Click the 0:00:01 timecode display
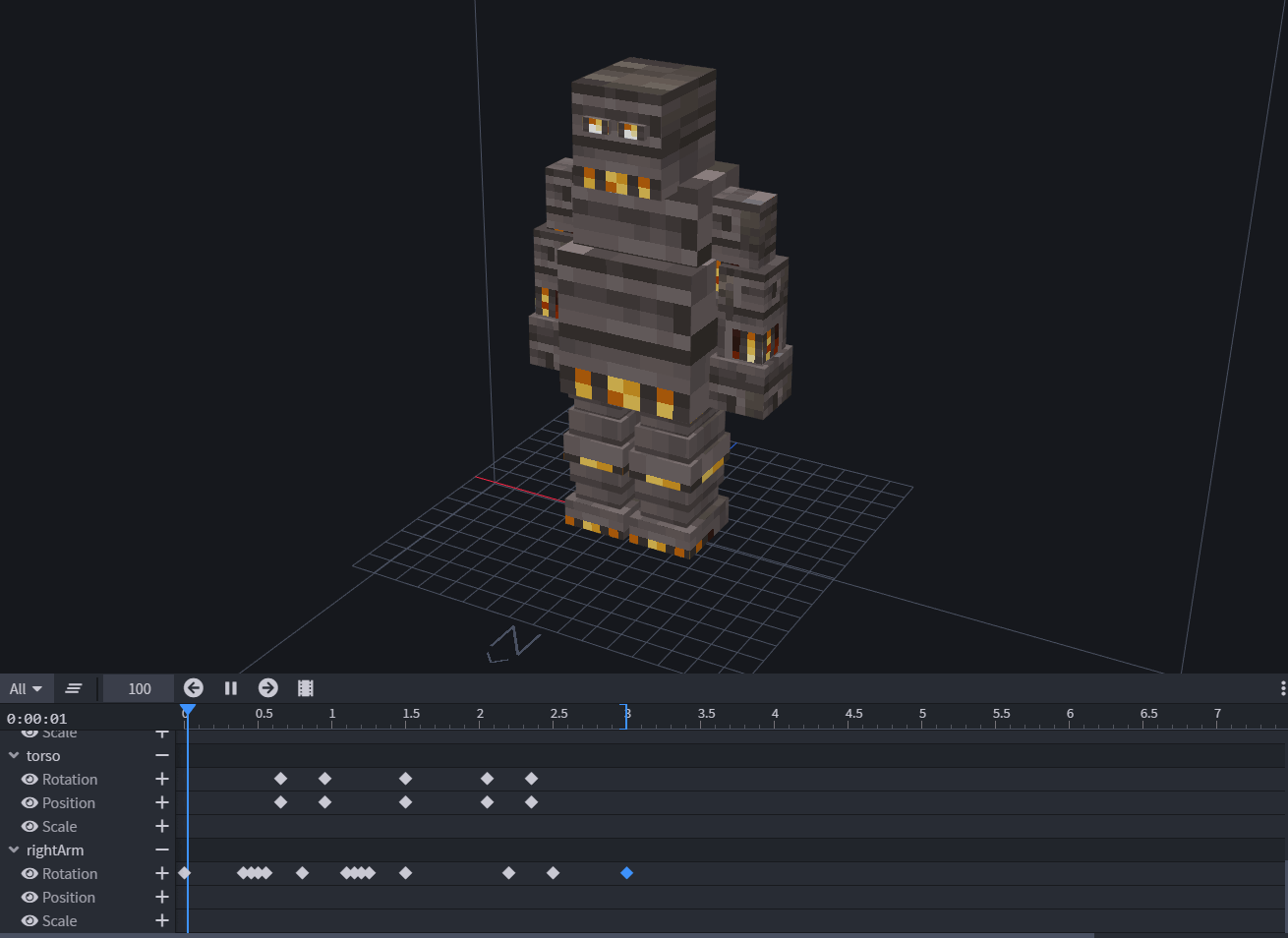This screenshot has height=938, width=1288. (36, 719)
